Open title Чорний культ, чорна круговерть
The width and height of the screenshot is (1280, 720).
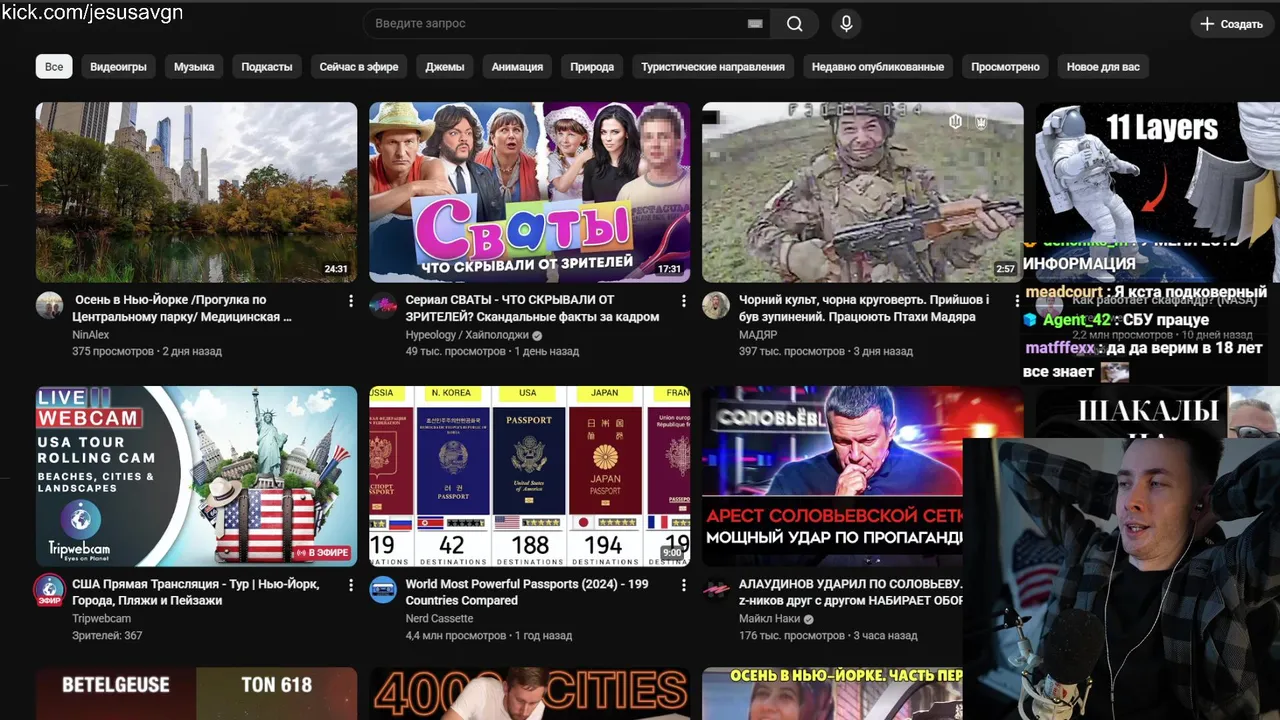pyautogui.click(x=864, y=308)
